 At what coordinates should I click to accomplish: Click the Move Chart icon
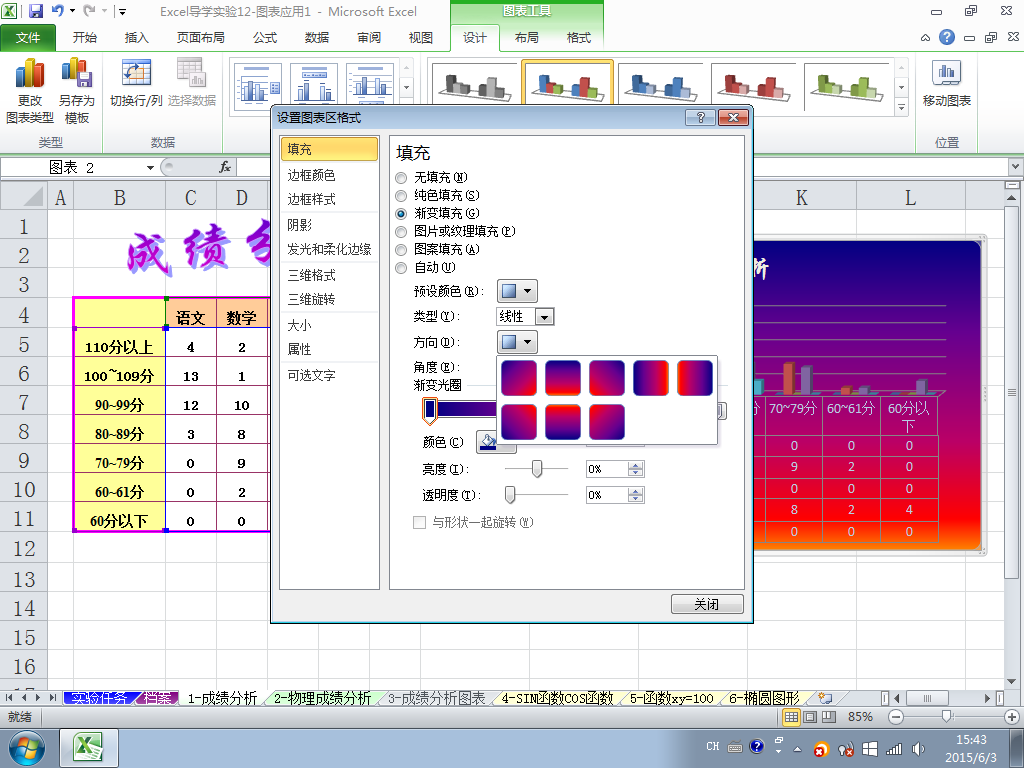(x=946, y=73)
